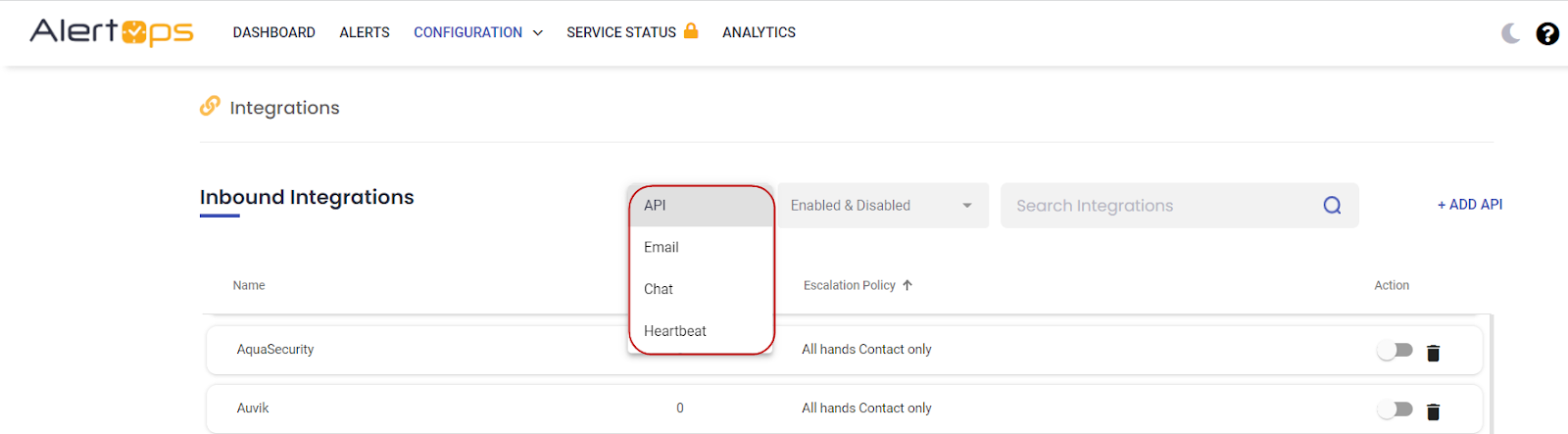Screen dimensions: 1568x434
Task: Toggle dark mode moon icon
Action: point(1510,33)
